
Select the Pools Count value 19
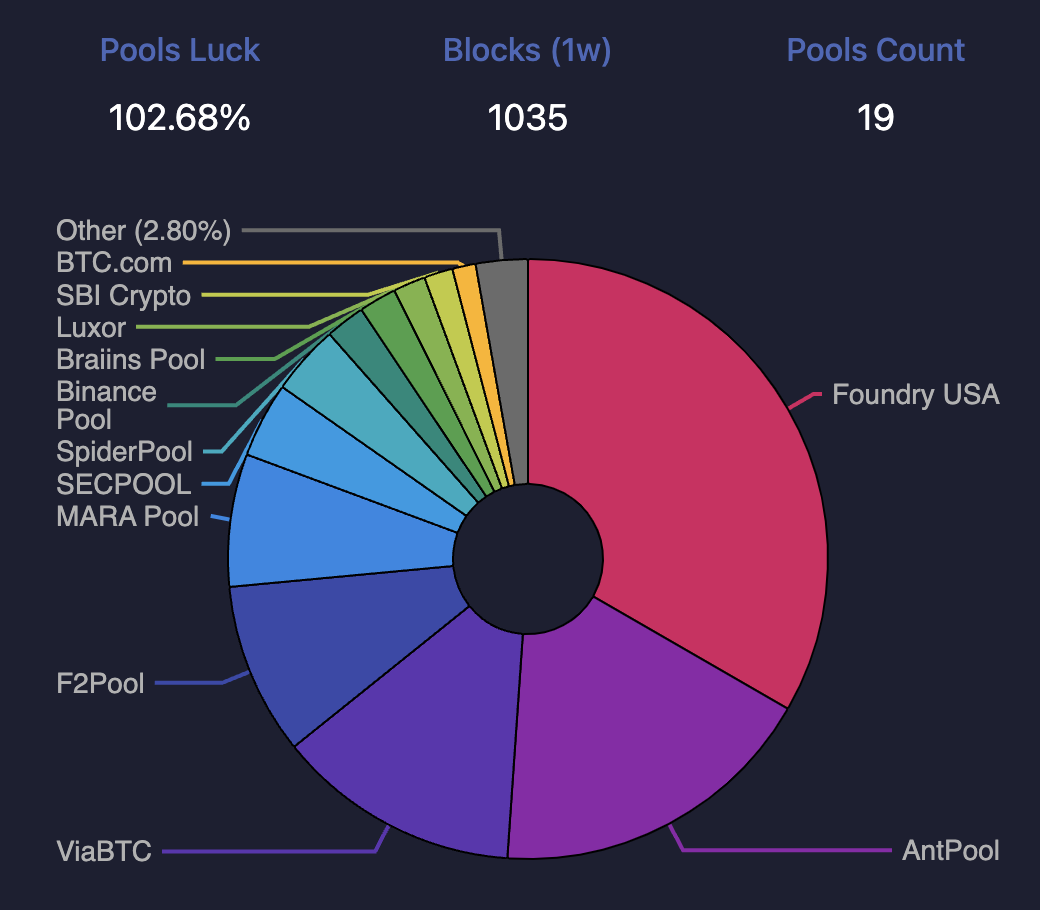pos(877,118)
